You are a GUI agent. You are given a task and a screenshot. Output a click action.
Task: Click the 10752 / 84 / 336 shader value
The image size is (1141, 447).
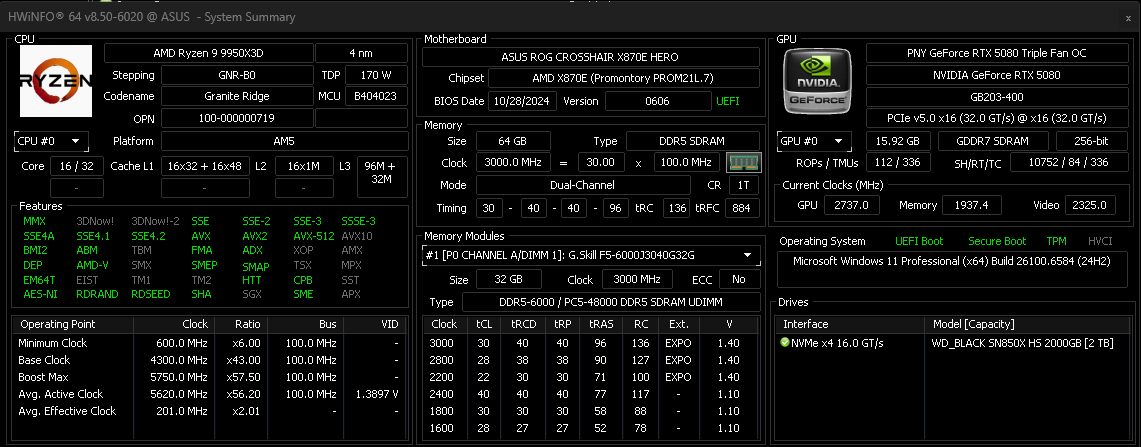pos(1069,162)
